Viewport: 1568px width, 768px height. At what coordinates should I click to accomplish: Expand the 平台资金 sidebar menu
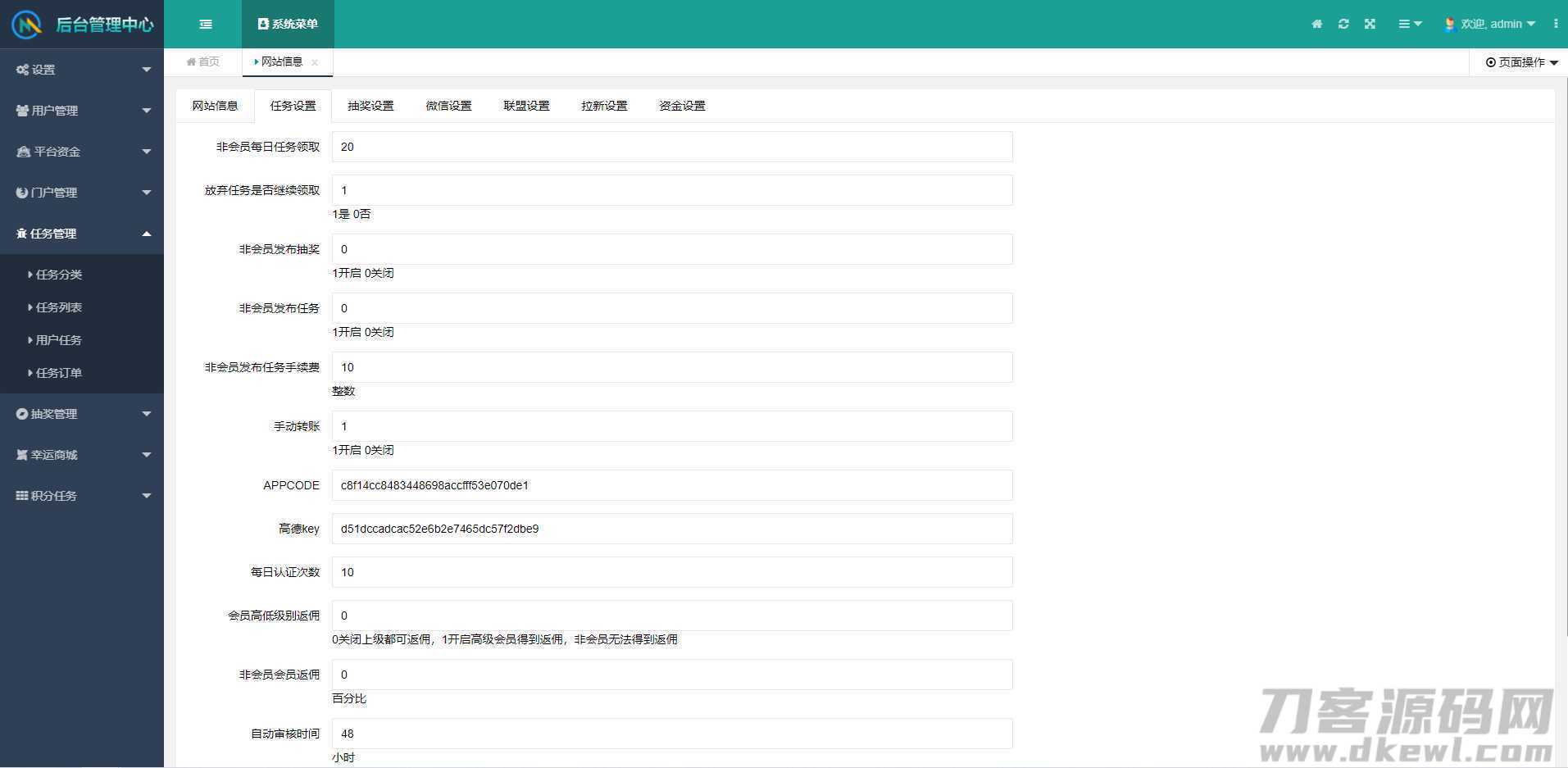coord(82,152)
